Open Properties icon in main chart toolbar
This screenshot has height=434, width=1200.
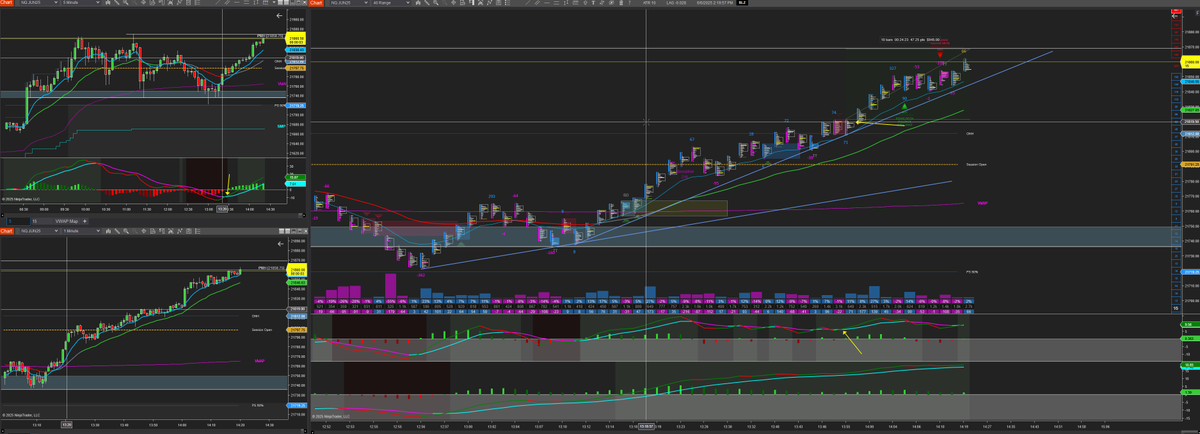pyautogui.click(x=498, y=4)
